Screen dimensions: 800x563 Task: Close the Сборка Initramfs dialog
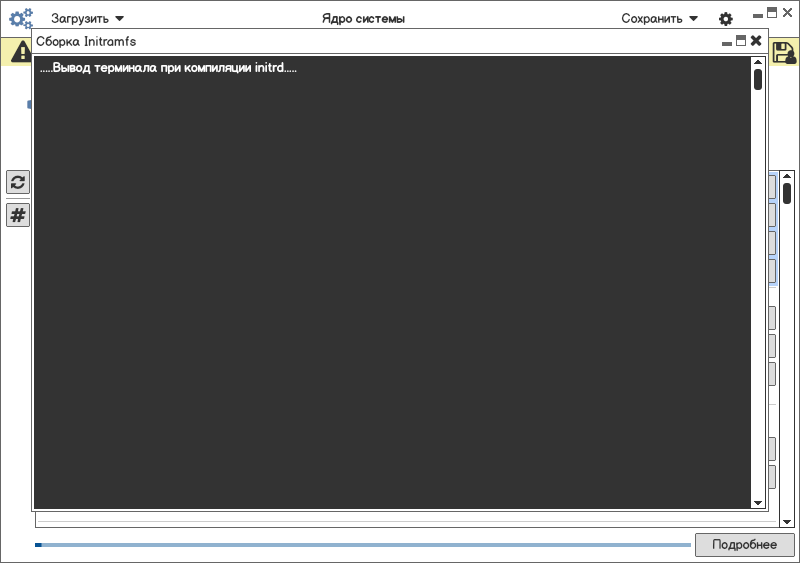756,40
